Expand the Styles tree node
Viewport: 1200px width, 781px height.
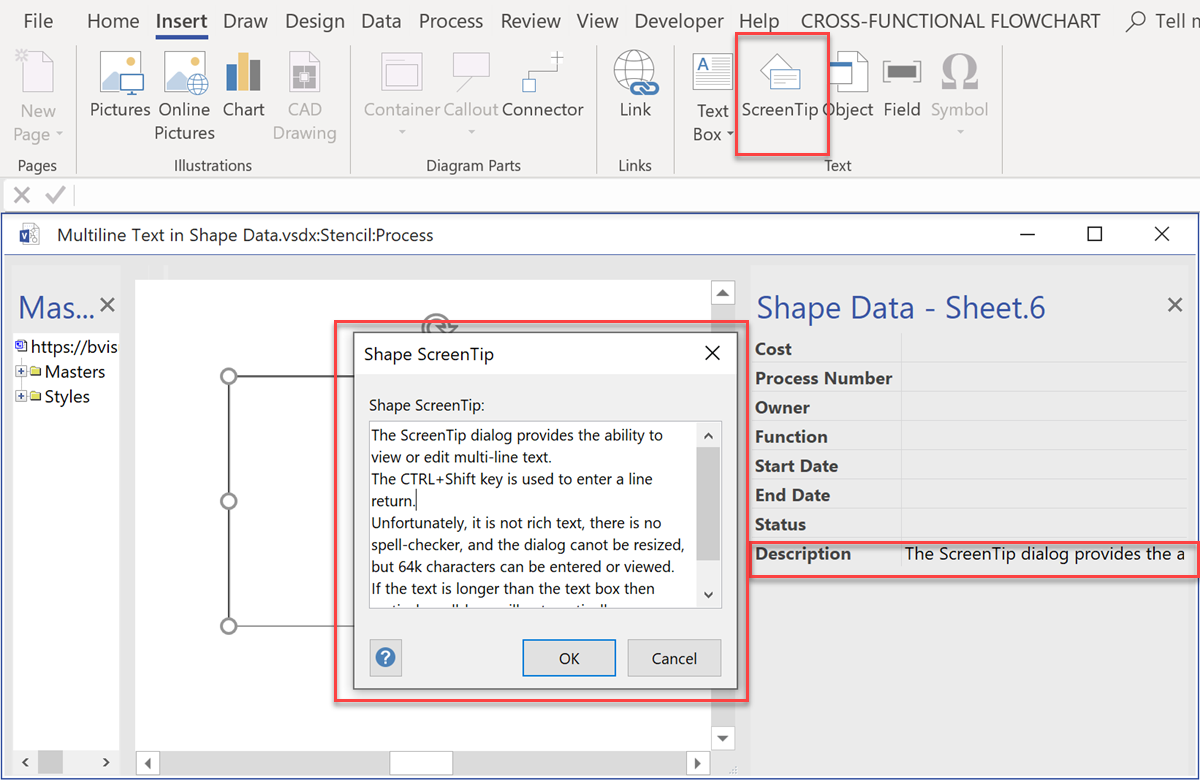coord(21,396)
